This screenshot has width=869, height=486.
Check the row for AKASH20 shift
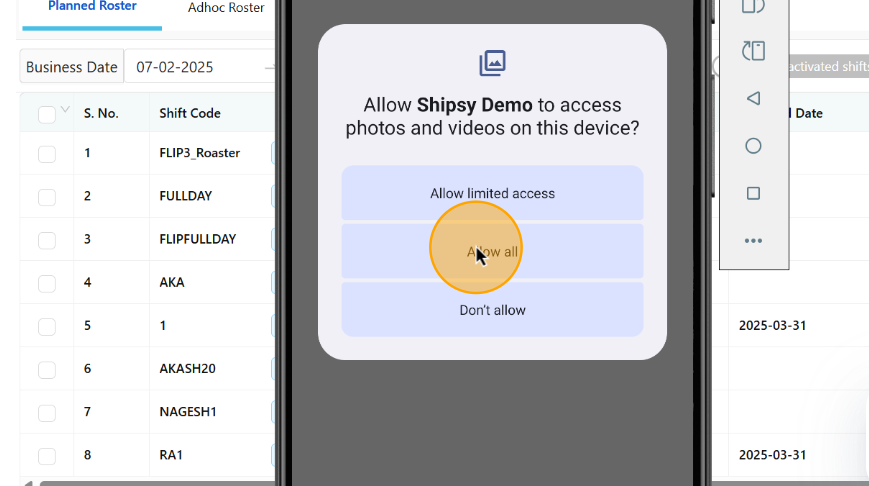pos(47,370)
